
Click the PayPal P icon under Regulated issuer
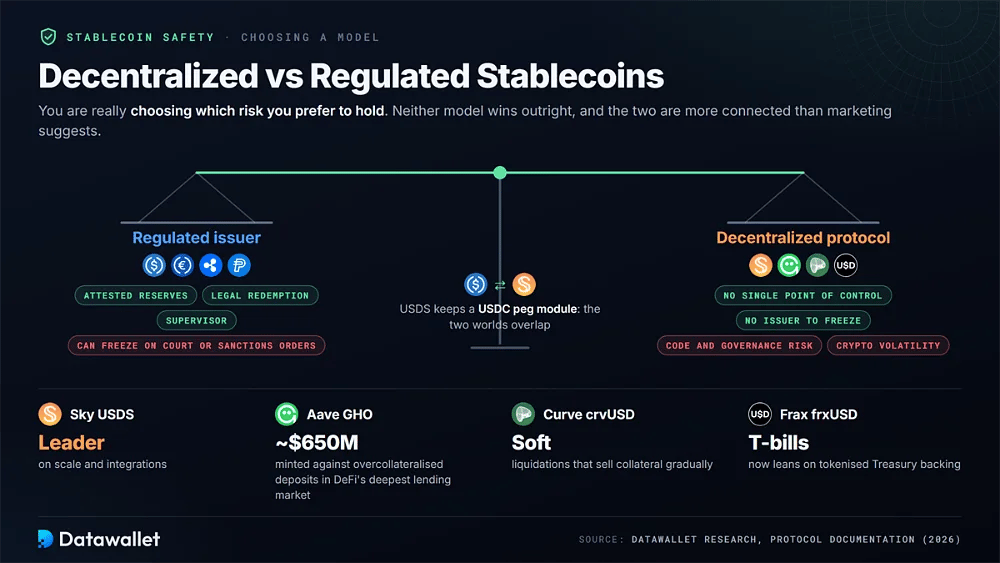point(239,265)
